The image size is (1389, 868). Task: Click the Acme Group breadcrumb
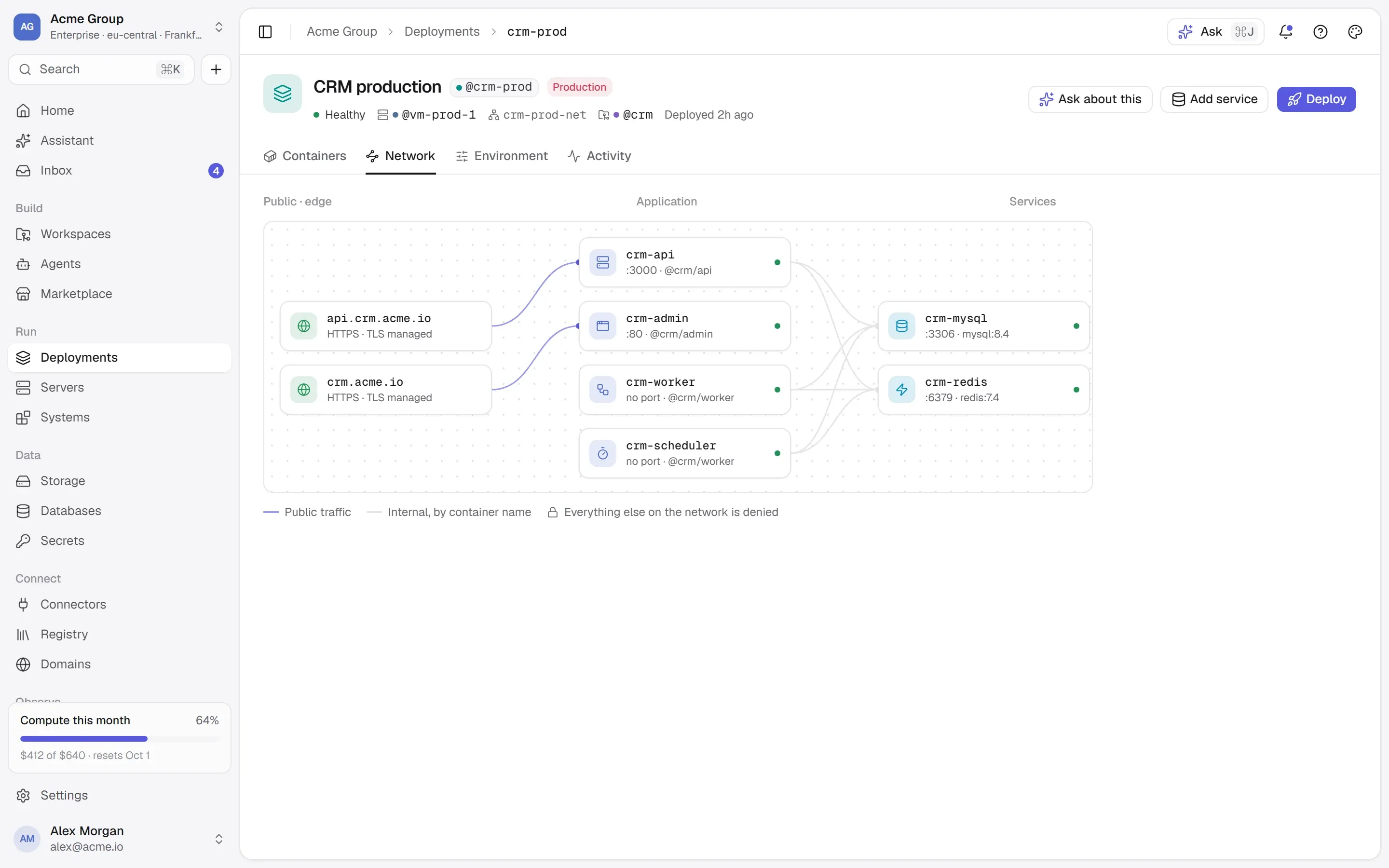pyautogui.click(x=341, y=31)
